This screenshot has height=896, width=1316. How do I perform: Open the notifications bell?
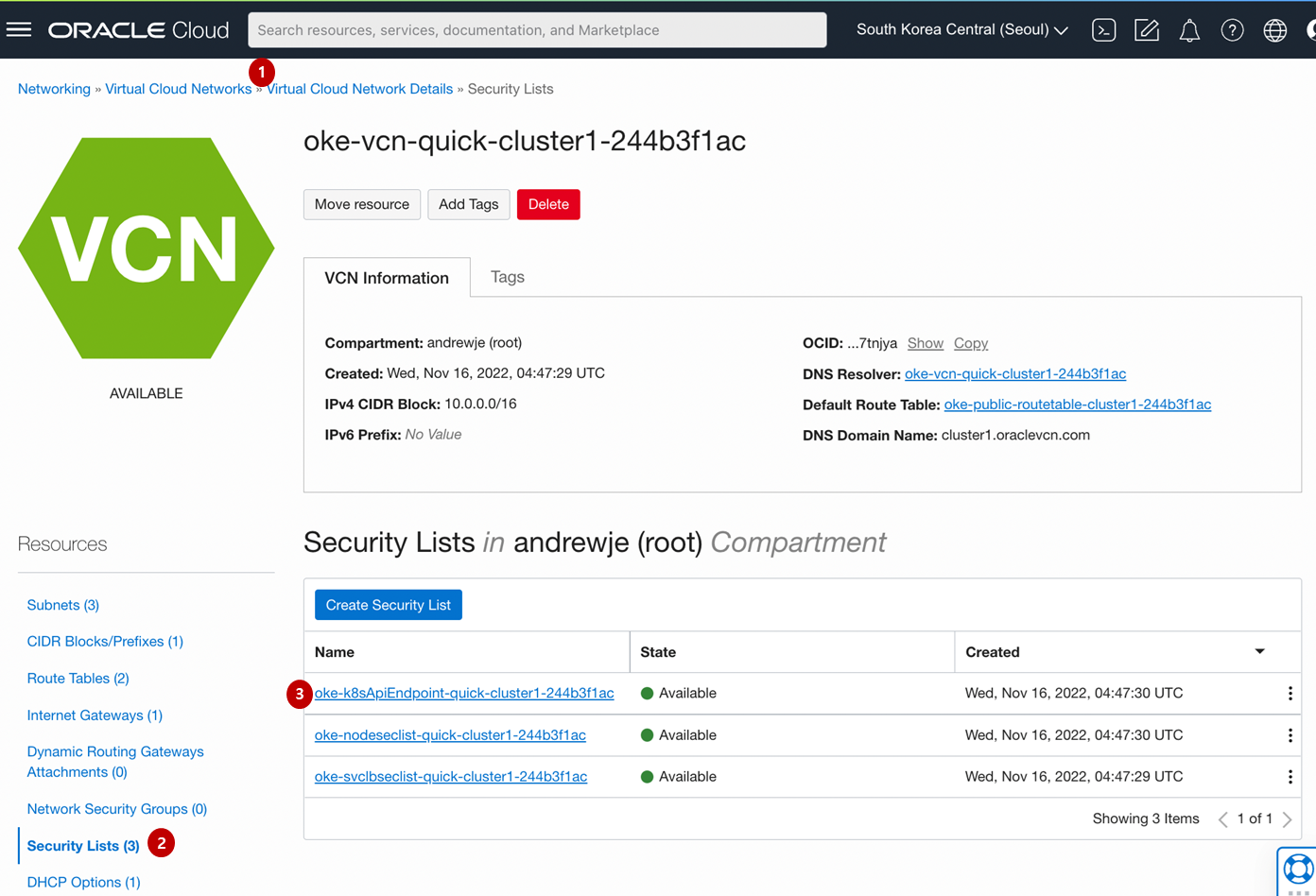pos(1189,30)
